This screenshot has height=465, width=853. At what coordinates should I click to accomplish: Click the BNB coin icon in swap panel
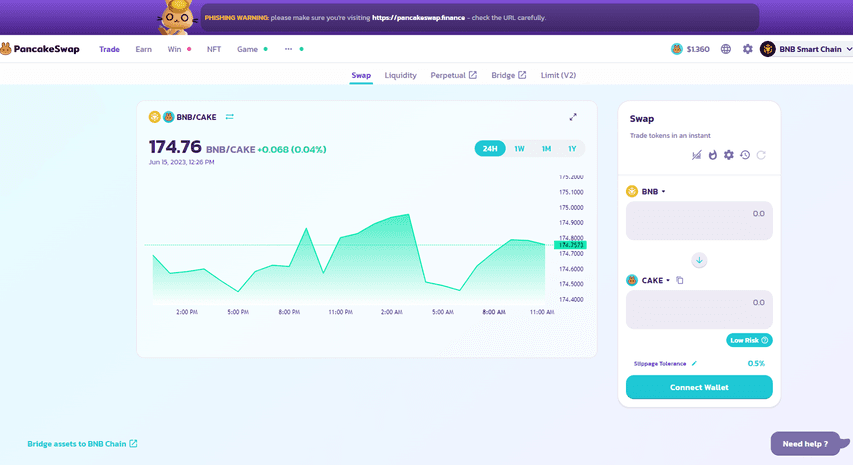click(632, 191)
